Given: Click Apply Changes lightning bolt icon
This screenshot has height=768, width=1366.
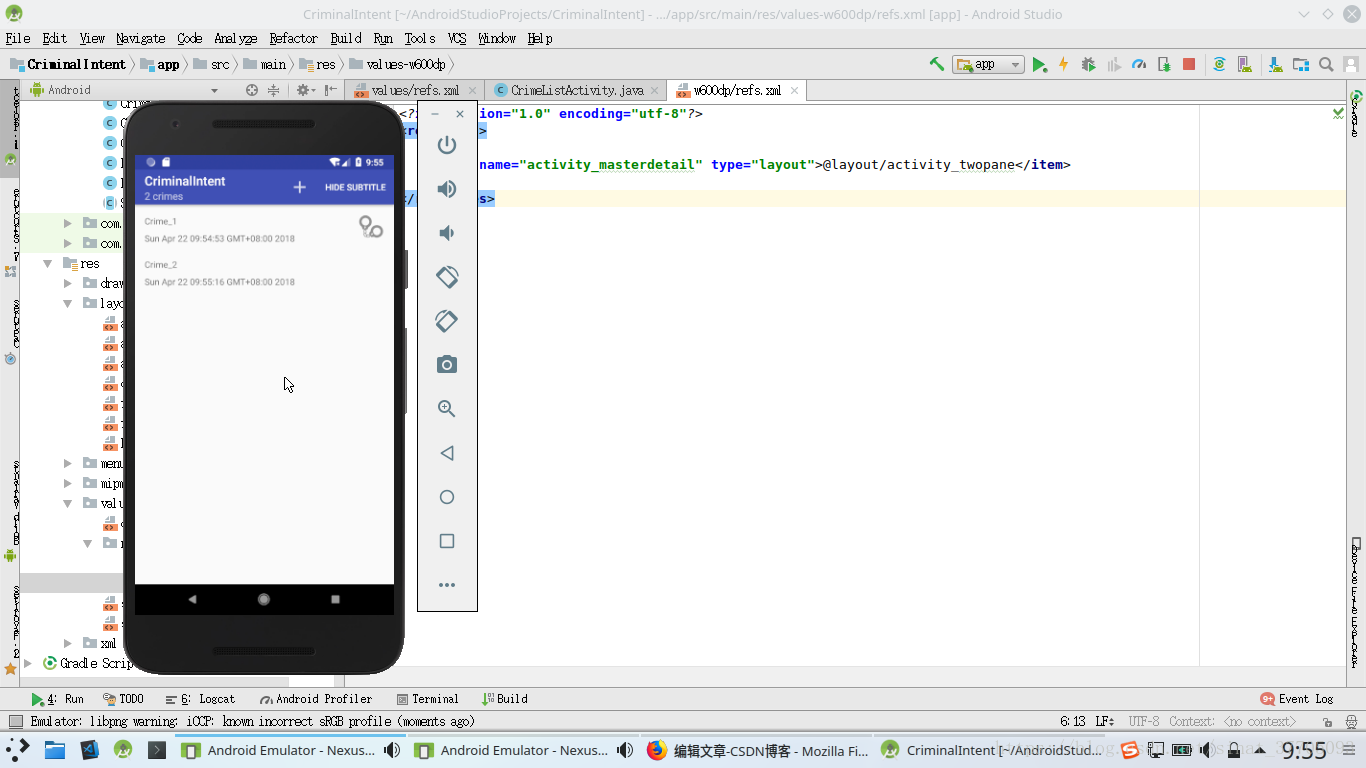Looking at the screenshot, I should point(1063,64).
